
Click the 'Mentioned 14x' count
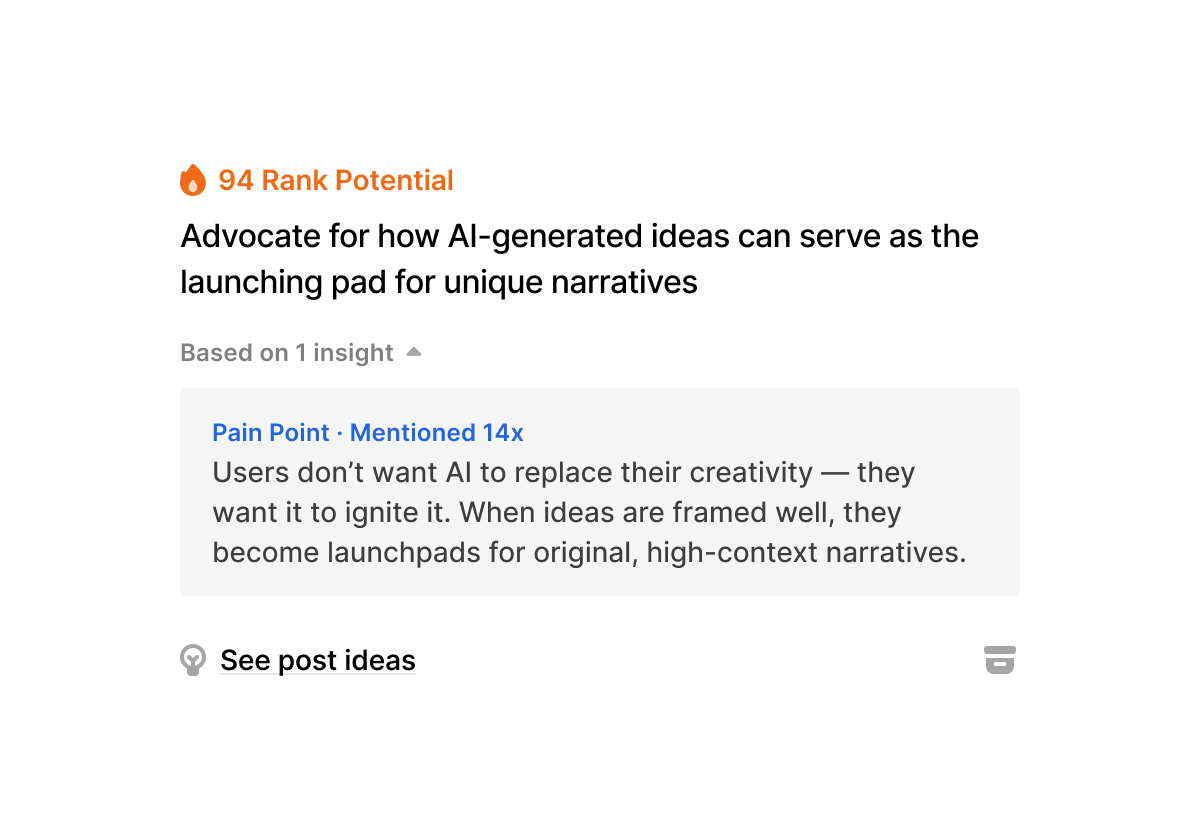[x=436, y=432]
